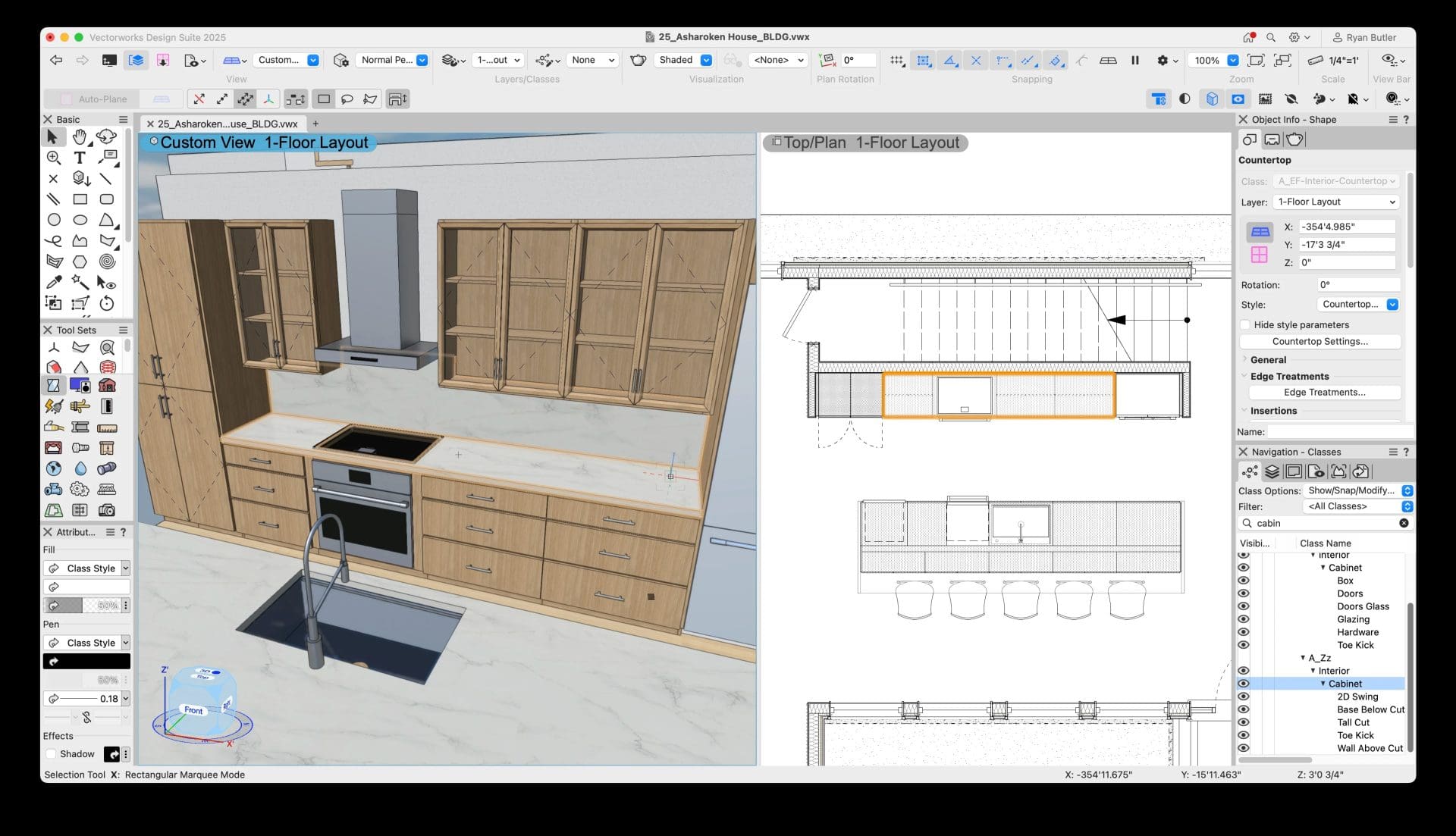Select the Rectangle tool
1456x836 pixels.
(80, 199)
